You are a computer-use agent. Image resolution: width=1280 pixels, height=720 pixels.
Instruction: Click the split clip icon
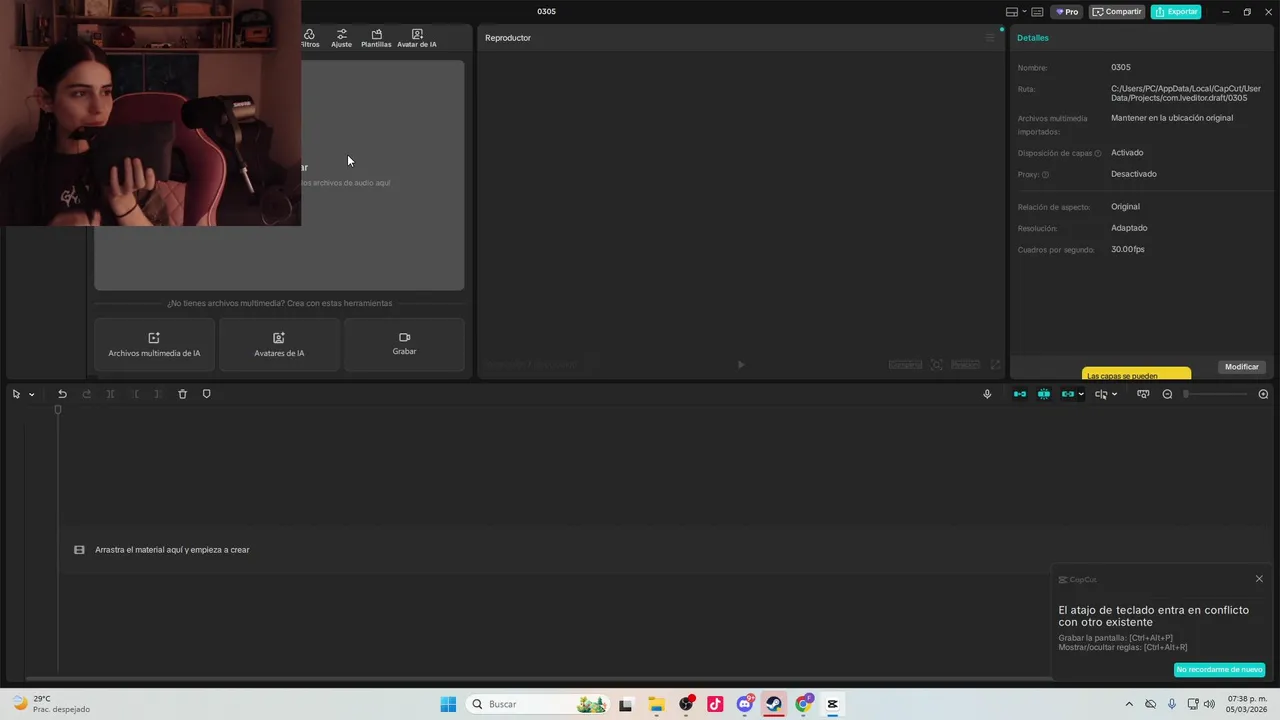[x=110, y=394]
